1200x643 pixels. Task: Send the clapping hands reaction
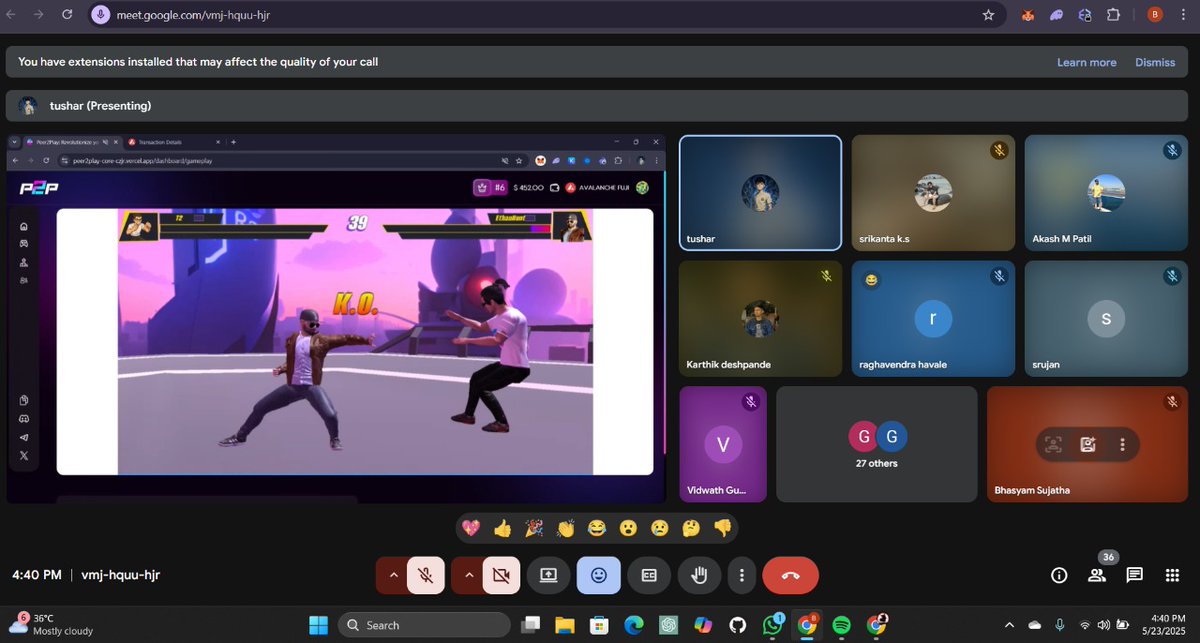[566, 528]
